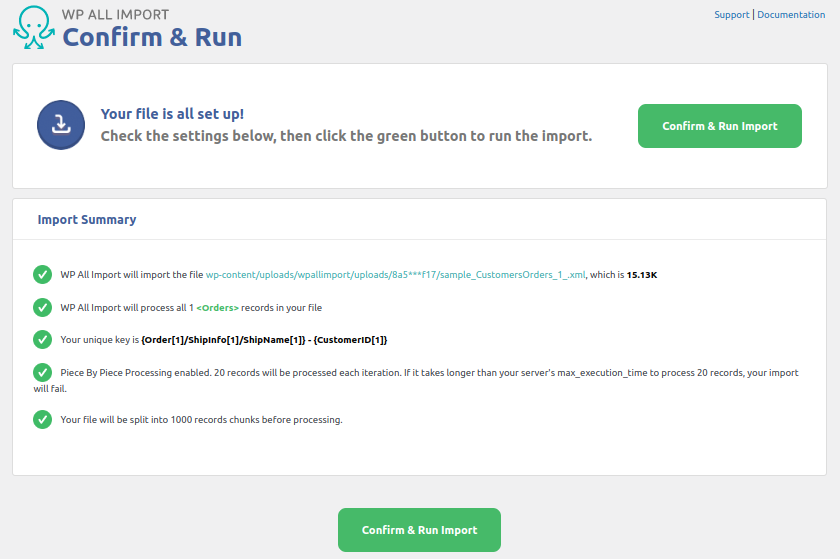840x559 pixels.
Task: Click the green checkmark beside Orders records line
Action: pyautogui.click(x=42, y=307)
